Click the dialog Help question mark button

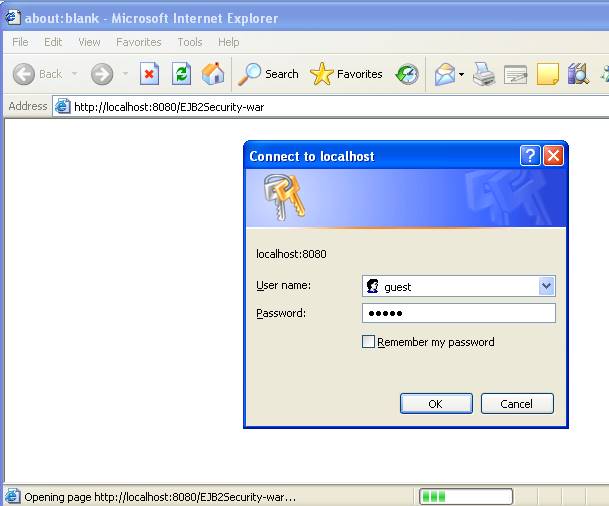pos(530,156)
